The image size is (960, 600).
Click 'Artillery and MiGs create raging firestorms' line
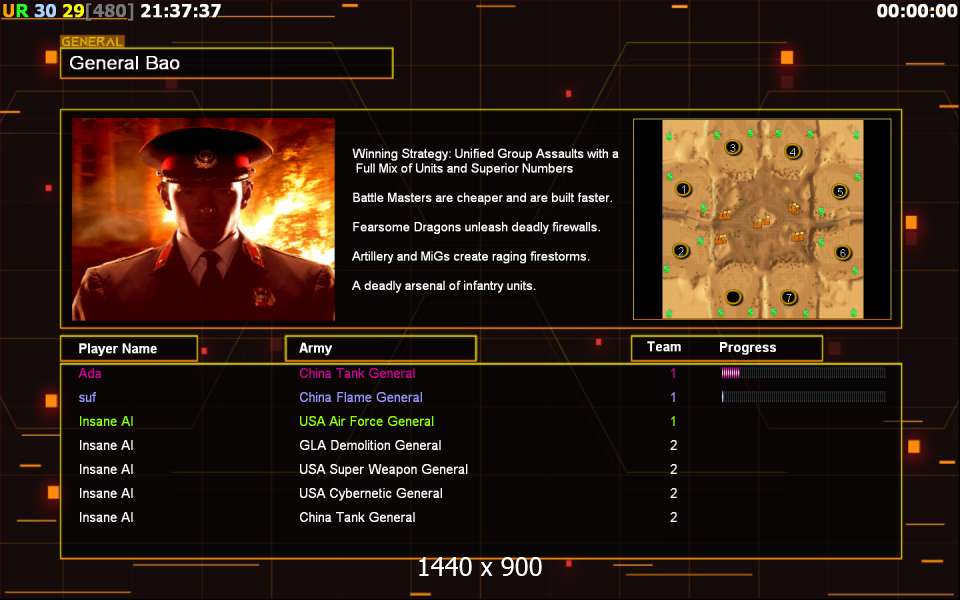(x=471, y=257)
